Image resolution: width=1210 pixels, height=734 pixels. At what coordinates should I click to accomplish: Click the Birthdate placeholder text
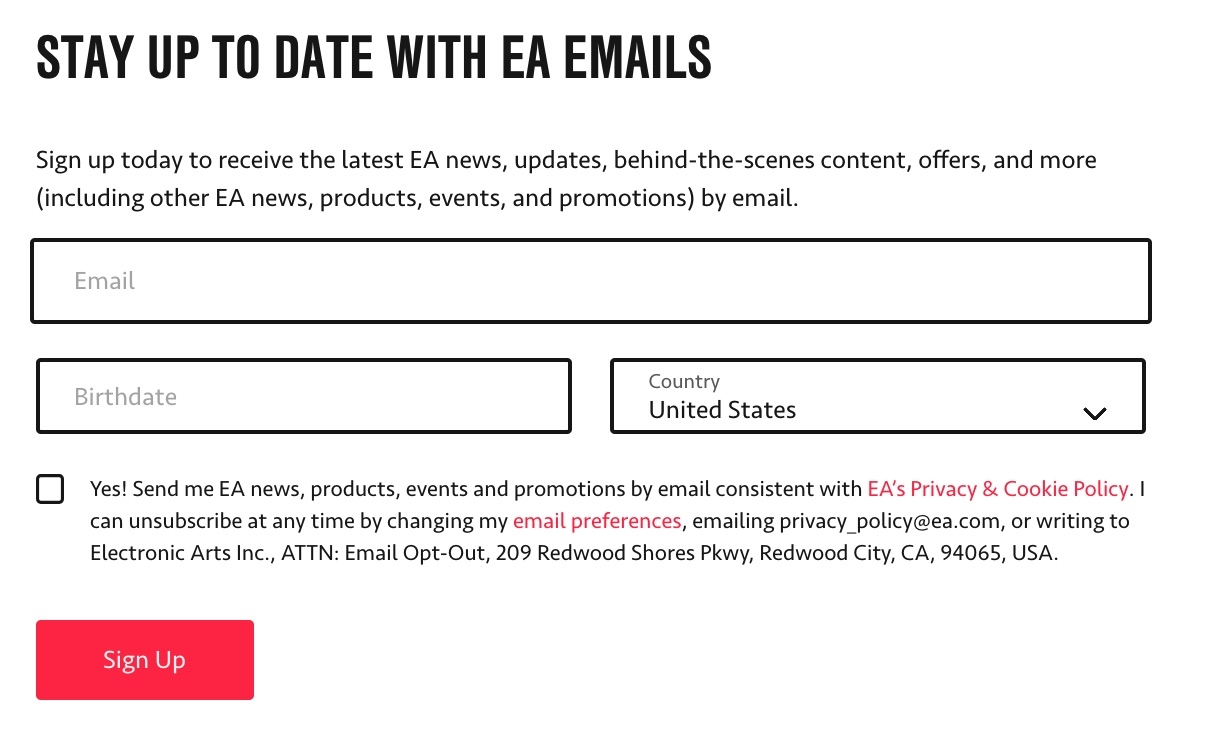126,396
